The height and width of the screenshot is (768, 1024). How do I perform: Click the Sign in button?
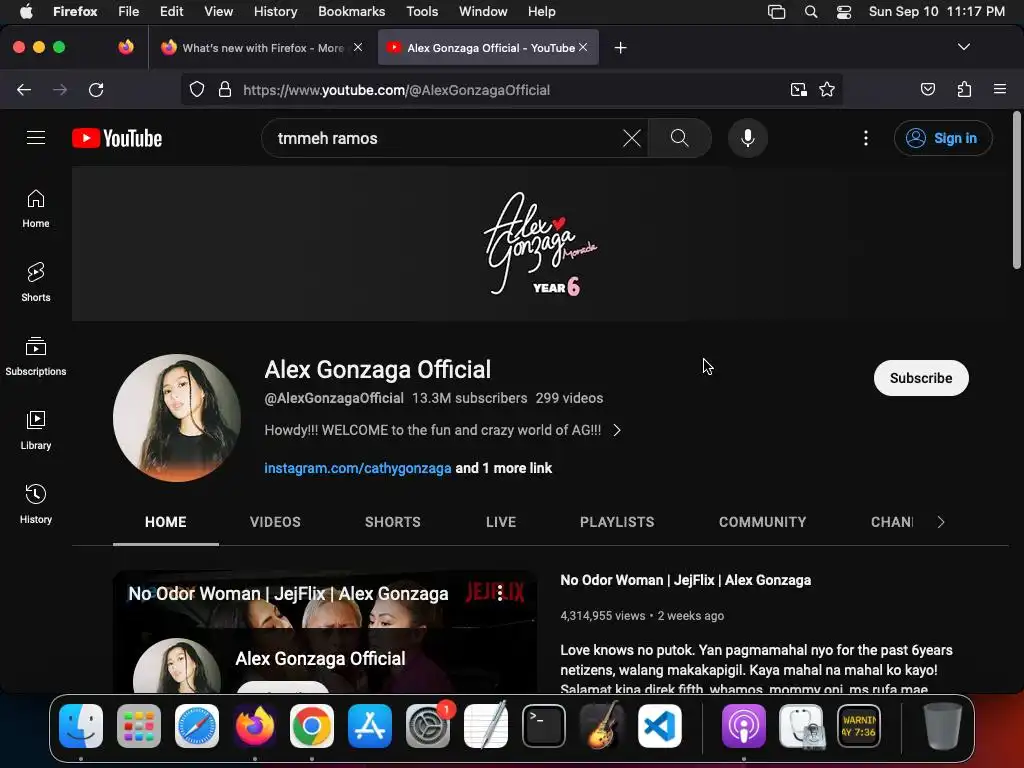(943, 138)
